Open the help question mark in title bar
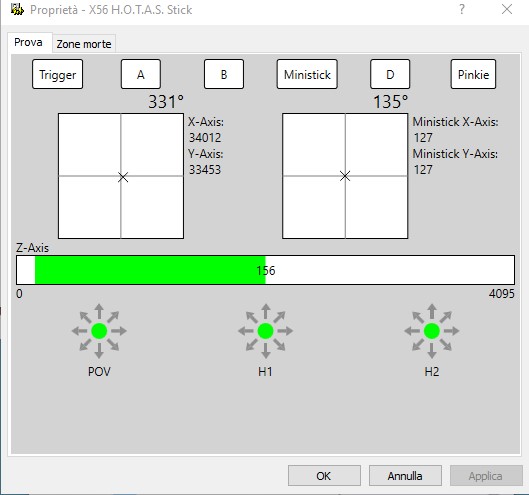Screen dimensions: 529x495 click(462, 9)
